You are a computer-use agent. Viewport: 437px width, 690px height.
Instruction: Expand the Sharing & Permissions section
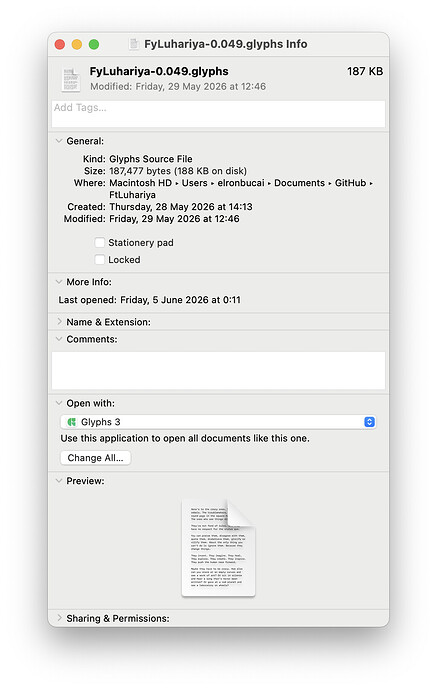coord(59,618)
